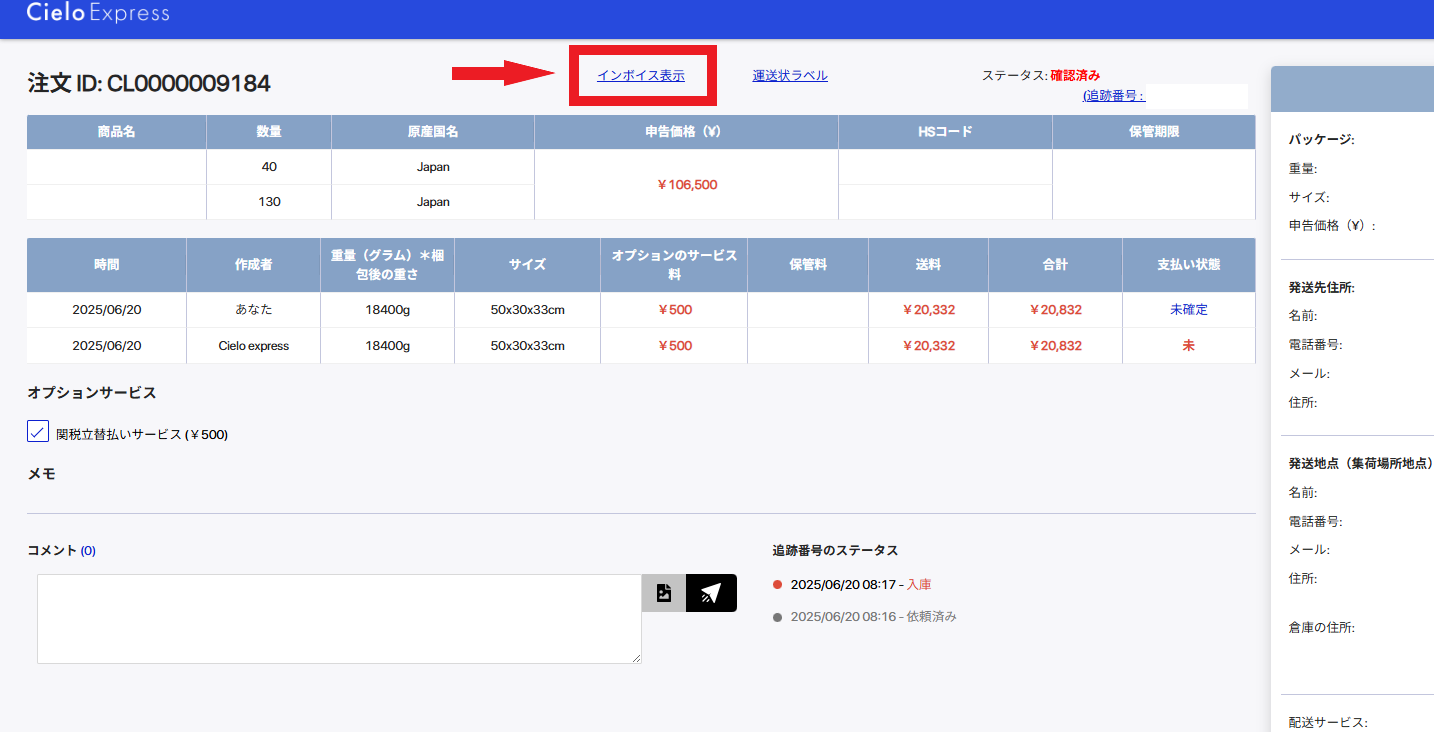
Task: Click the 未 payment status in Cielo express row
Action: (1189, 346)
